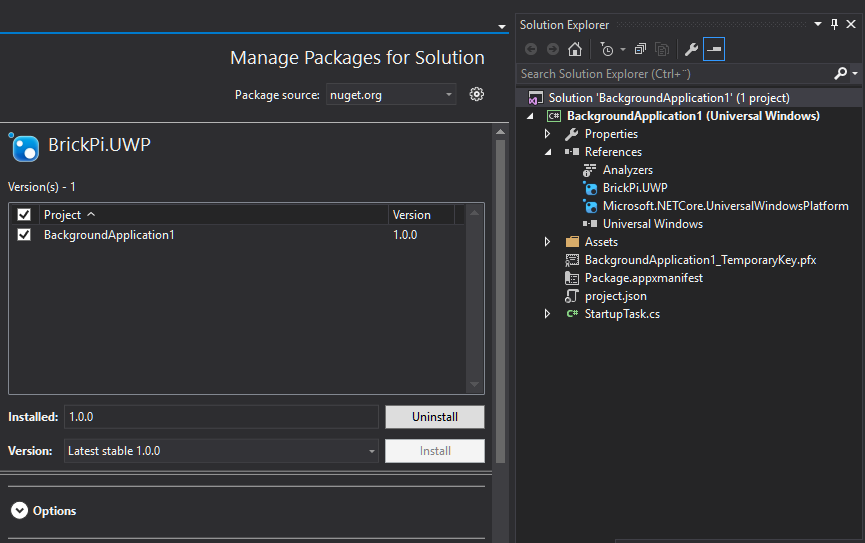Select the Assets folder item
Viewport: 865px width, 543px height.
[x=601, y=242]
